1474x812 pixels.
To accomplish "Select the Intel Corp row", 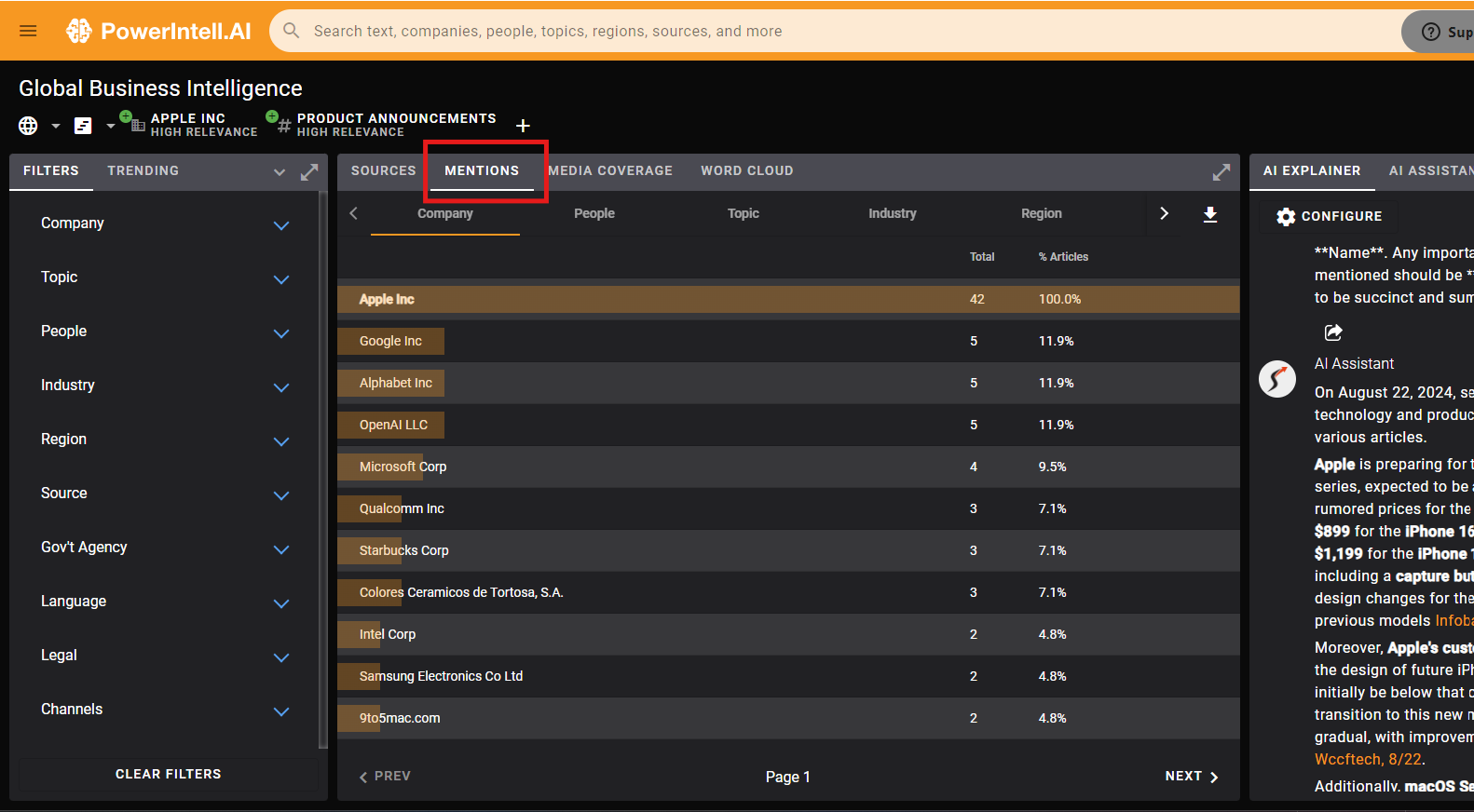I will pos(788,635).
